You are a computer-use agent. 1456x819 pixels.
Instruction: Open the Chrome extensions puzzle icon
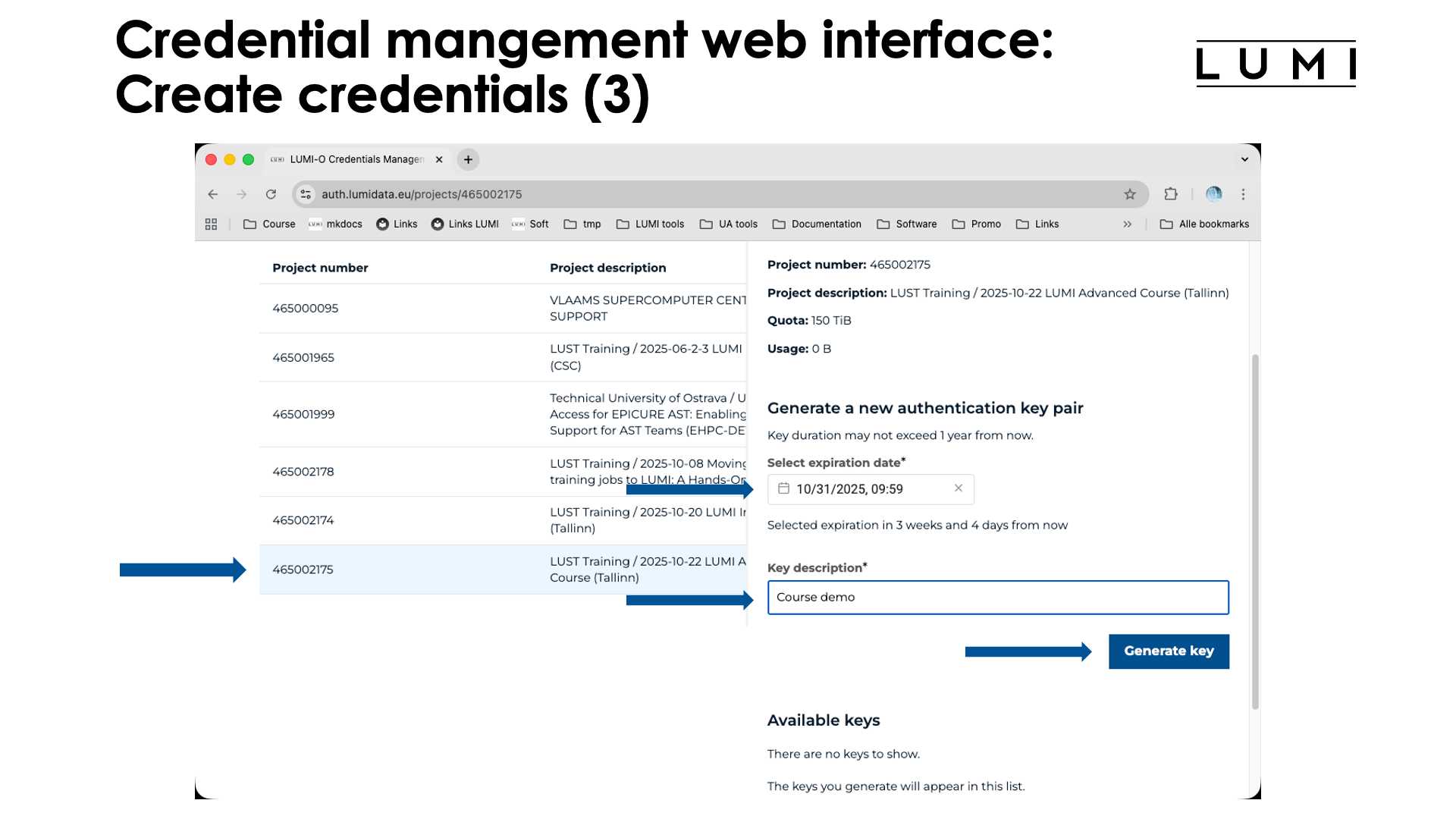click(x=1171, y=194)
